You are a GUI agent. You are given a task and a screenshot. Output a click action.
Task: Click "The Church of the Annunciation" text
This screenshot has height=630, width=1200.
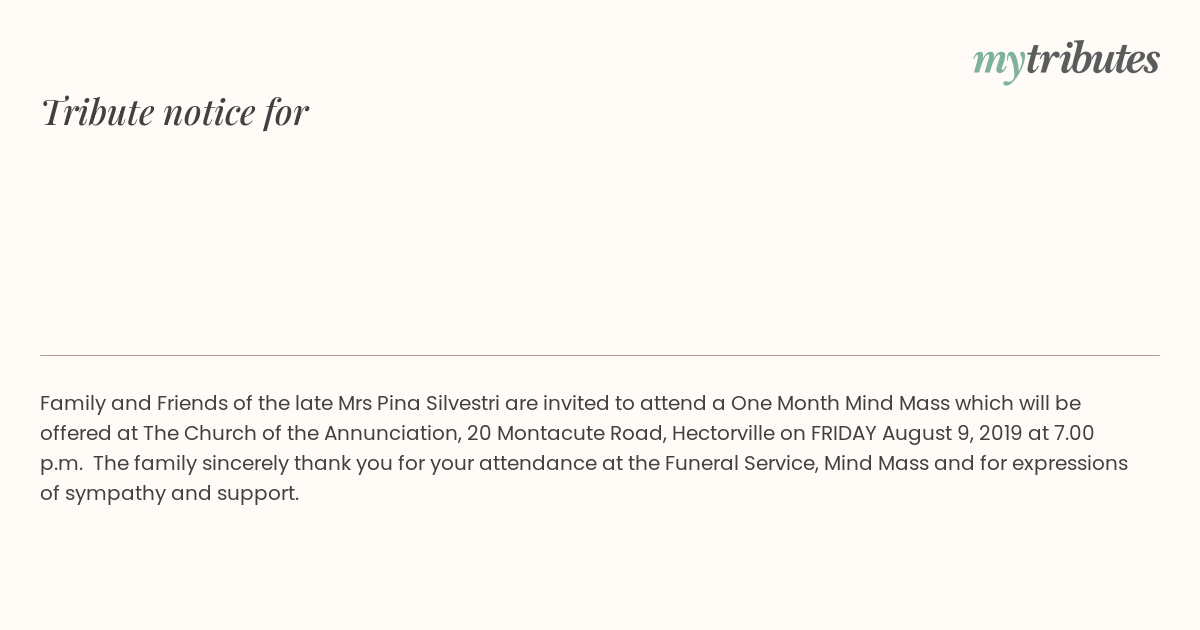pos(301,433)
